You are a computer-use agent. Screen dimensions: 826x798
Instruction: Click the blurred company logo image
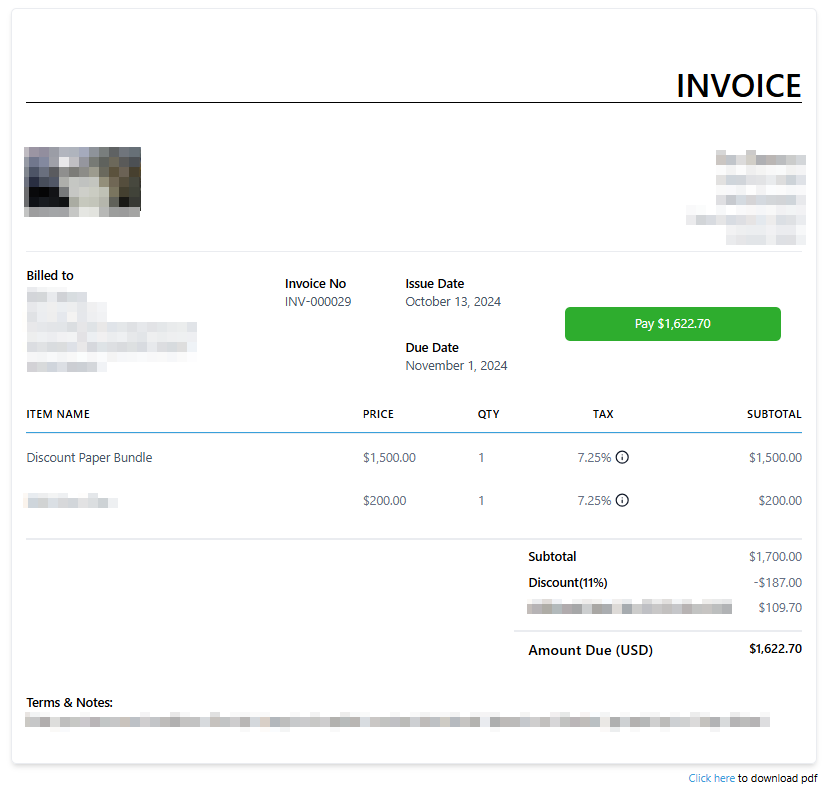tap(82, 181)
